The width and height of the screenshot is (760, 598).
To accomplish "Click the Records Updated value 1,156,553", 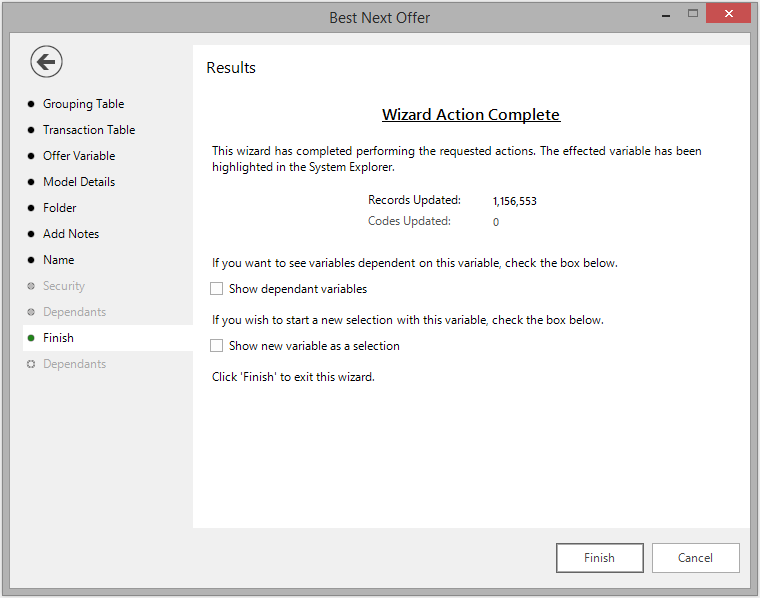I will coord(515,201).
